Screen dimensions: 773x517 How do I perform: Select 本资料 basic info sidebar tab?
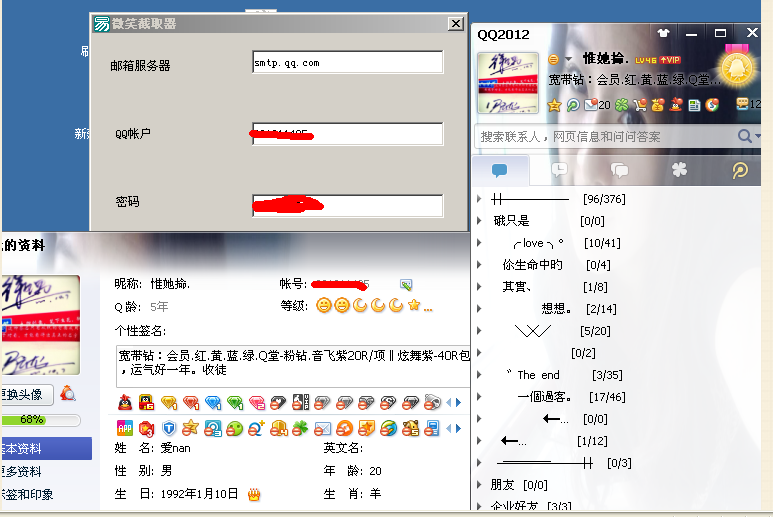tap(46, 448)
